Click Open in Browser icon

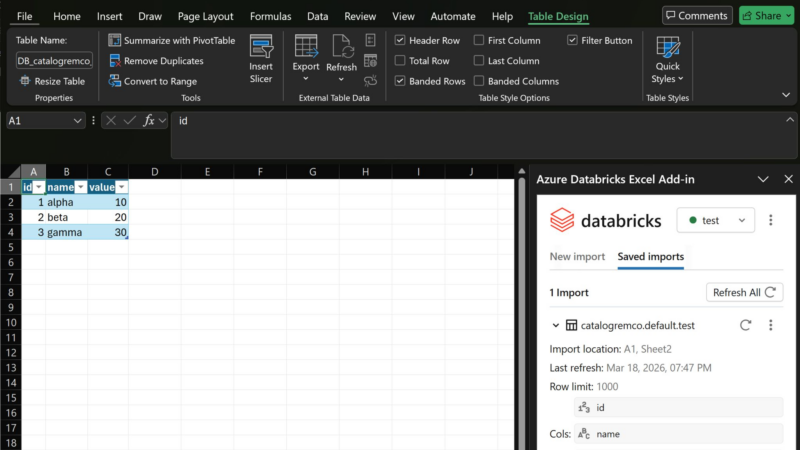(370, 60)
